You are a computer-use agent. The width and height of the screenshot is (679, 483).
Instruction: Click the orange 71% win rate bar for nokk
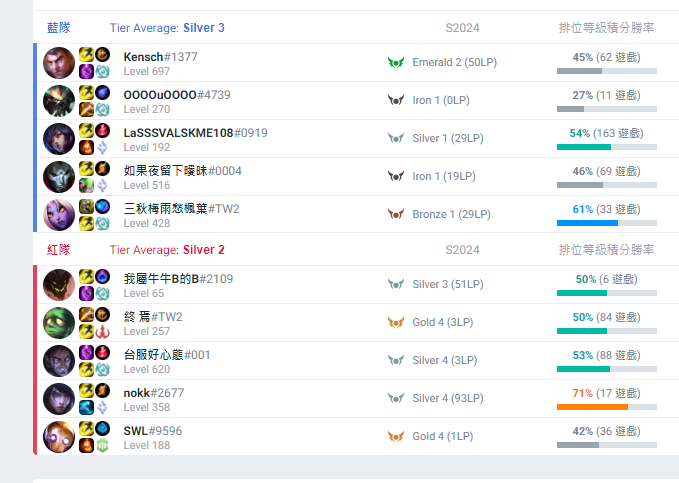592,407
